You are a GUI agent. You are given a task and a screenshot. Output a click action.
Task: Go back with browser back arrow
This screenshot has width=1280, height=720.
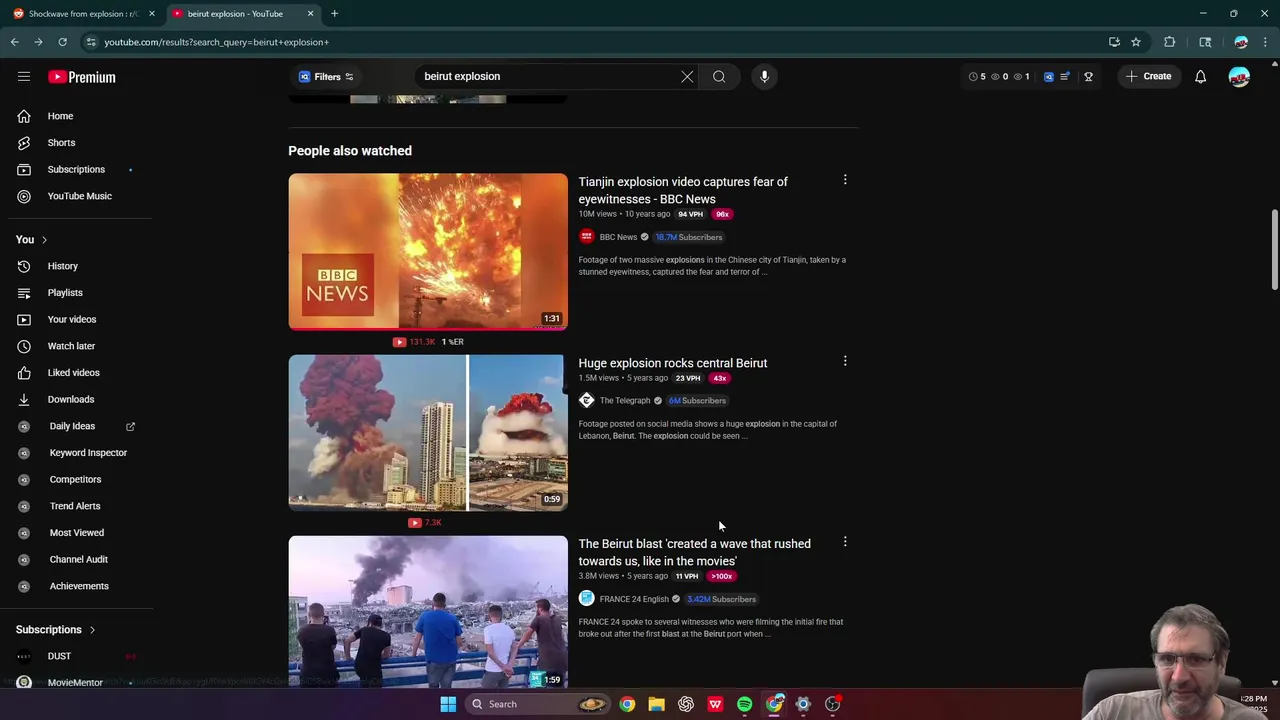click(14, 42)
